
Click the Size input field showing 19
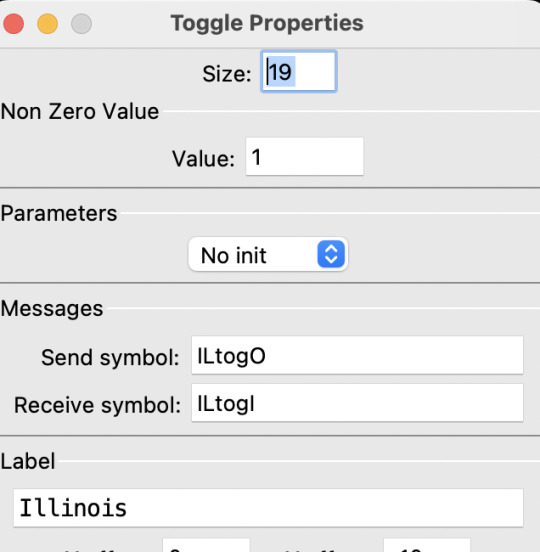pyautogui.click(x=299, y=71)
